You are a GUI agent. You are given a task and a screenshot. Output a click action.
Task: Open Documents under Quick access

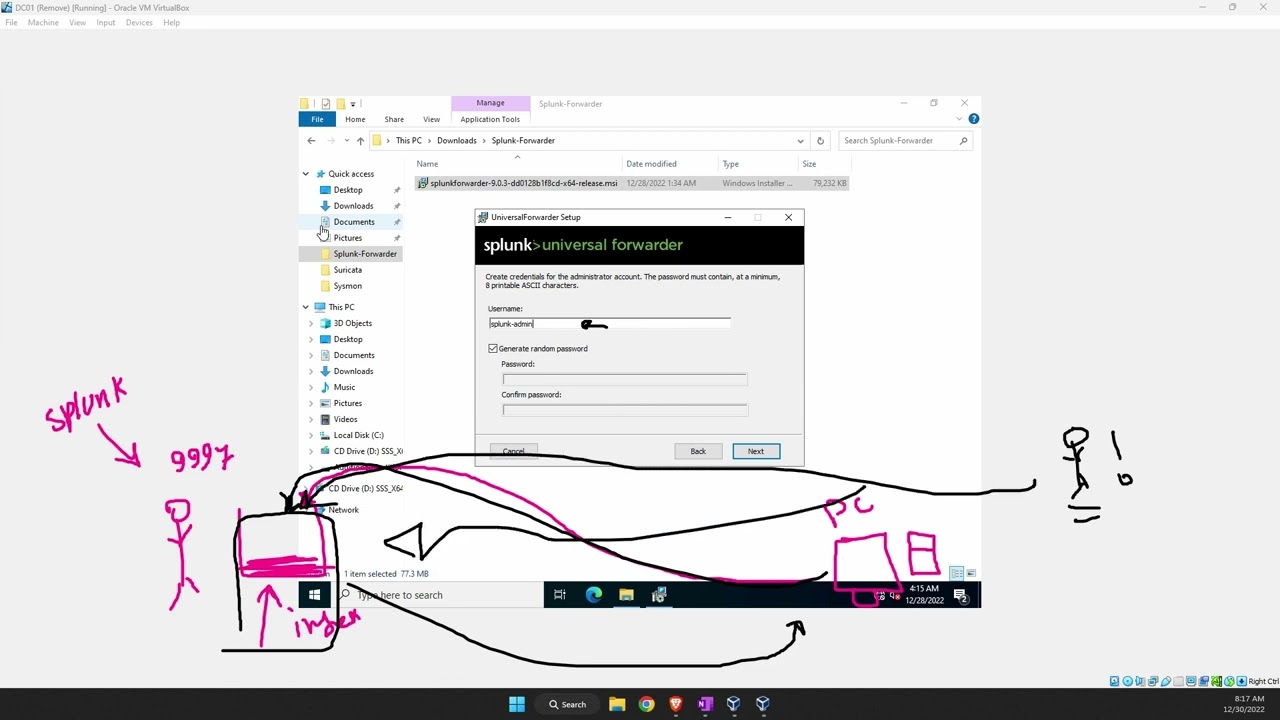coord(354,222)
